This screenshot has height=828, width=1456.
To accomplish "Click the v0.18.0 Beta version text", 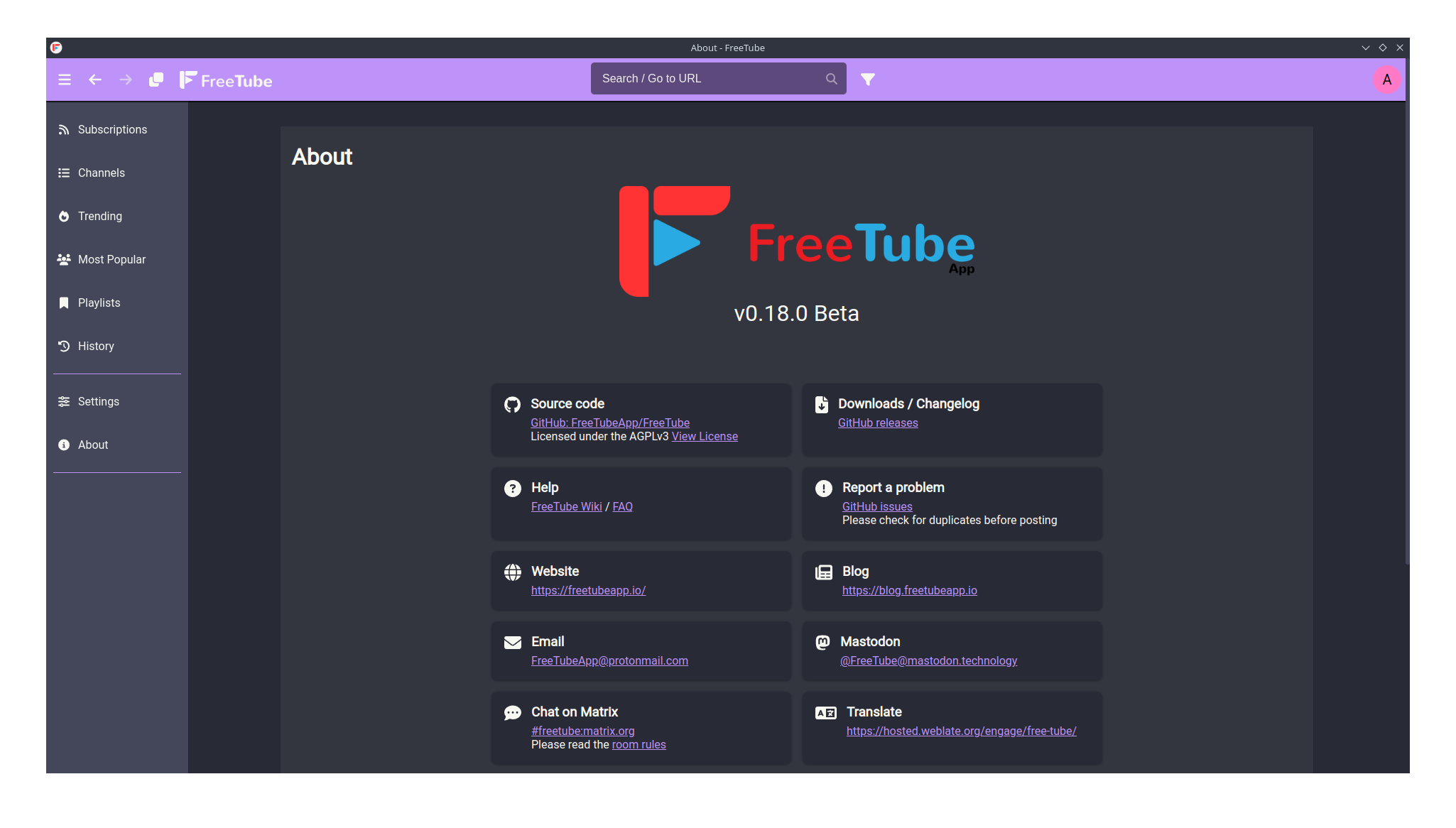I will (x=797, y=314).
